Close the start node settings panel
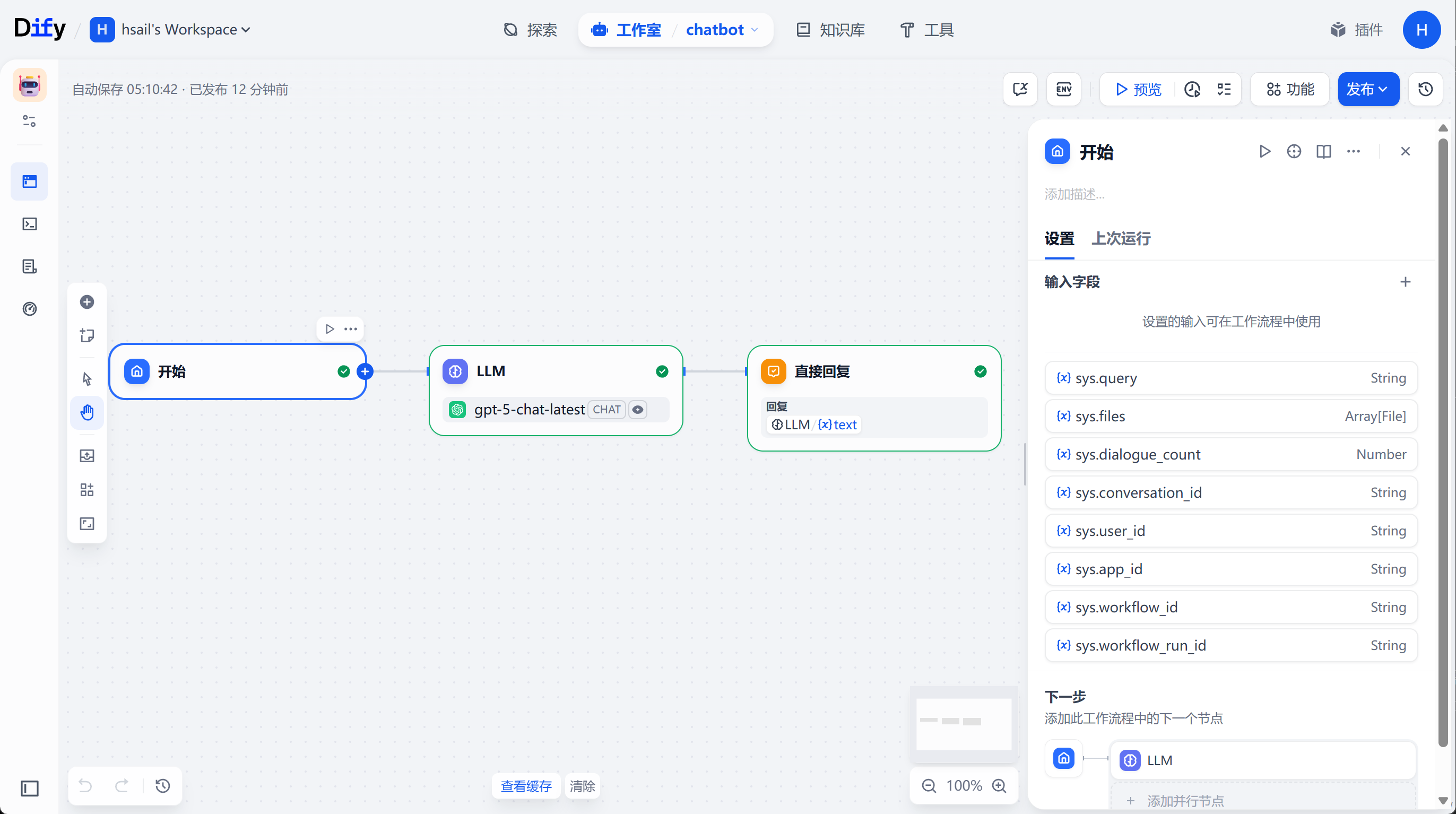 pos(1406,151)
